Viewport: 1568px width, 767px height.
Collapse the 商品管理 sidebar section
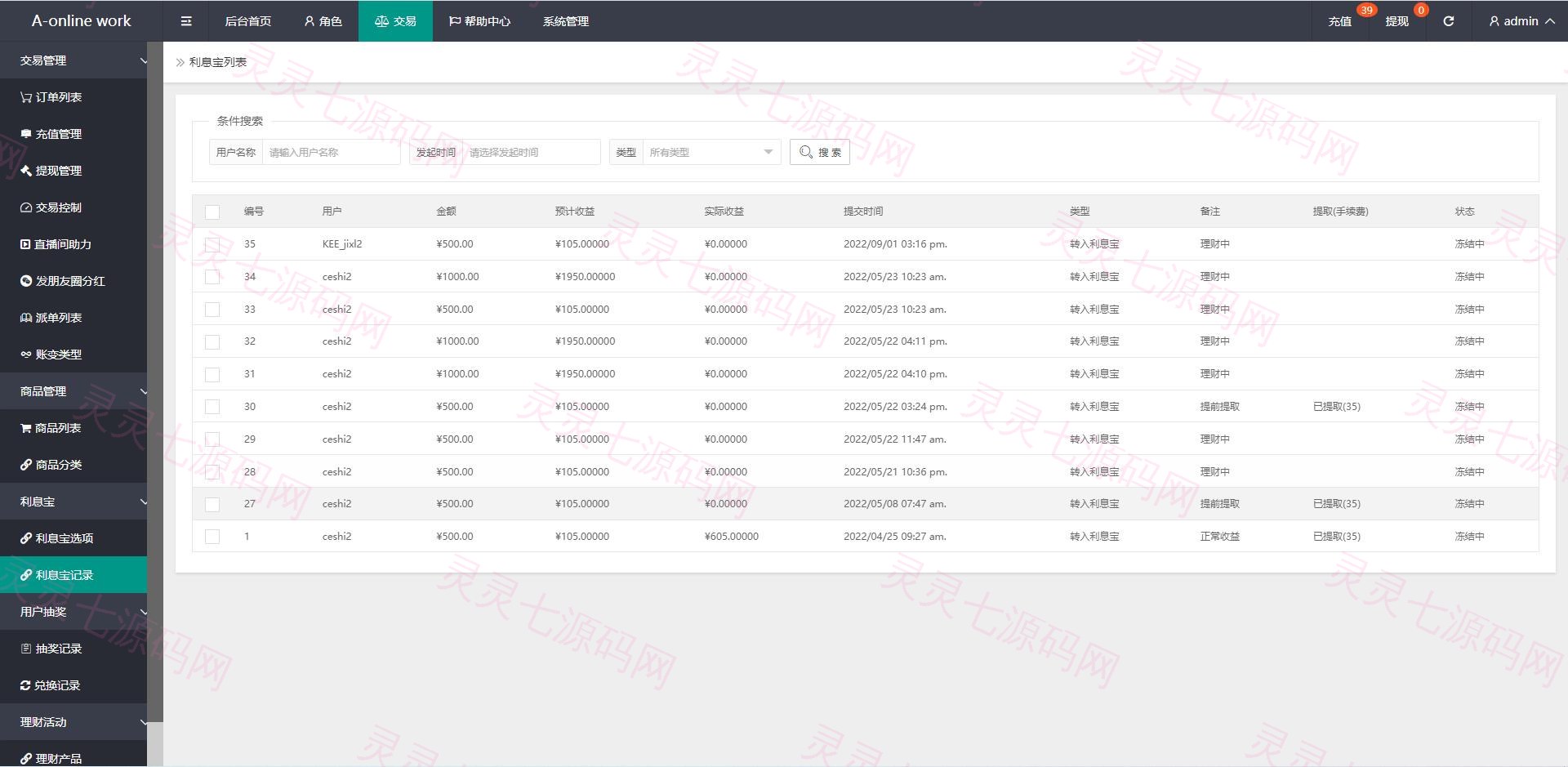click(x=73, y=391)
